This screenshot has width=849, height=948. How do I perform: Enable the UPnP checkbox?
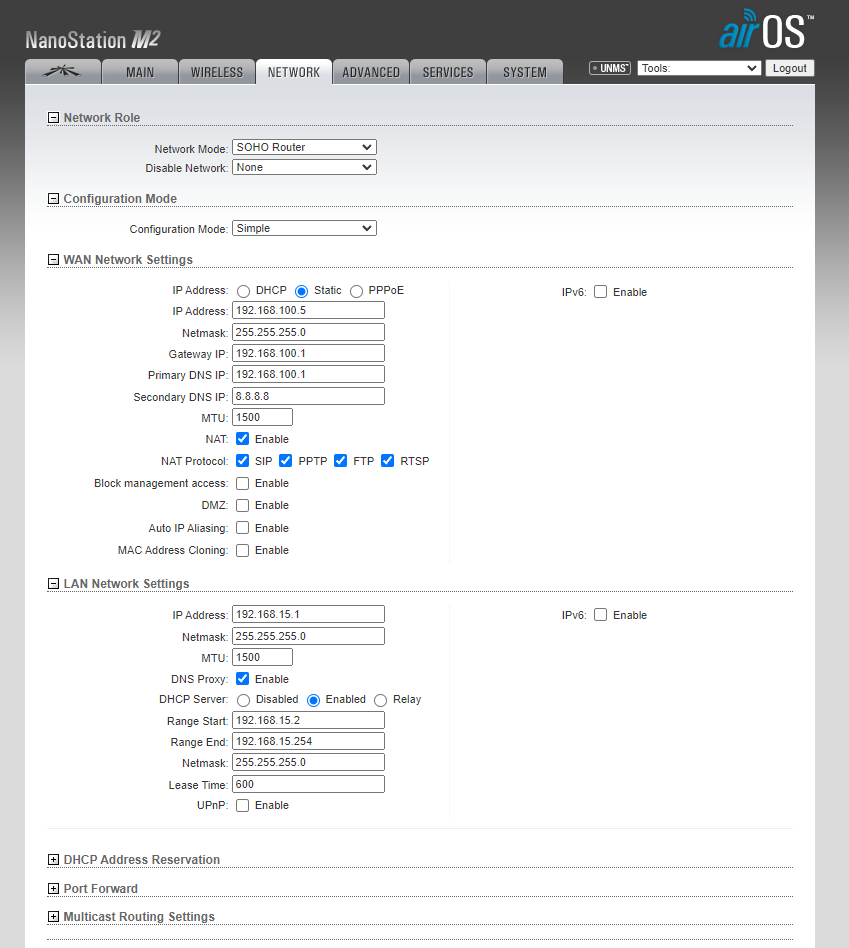(242, 805)
